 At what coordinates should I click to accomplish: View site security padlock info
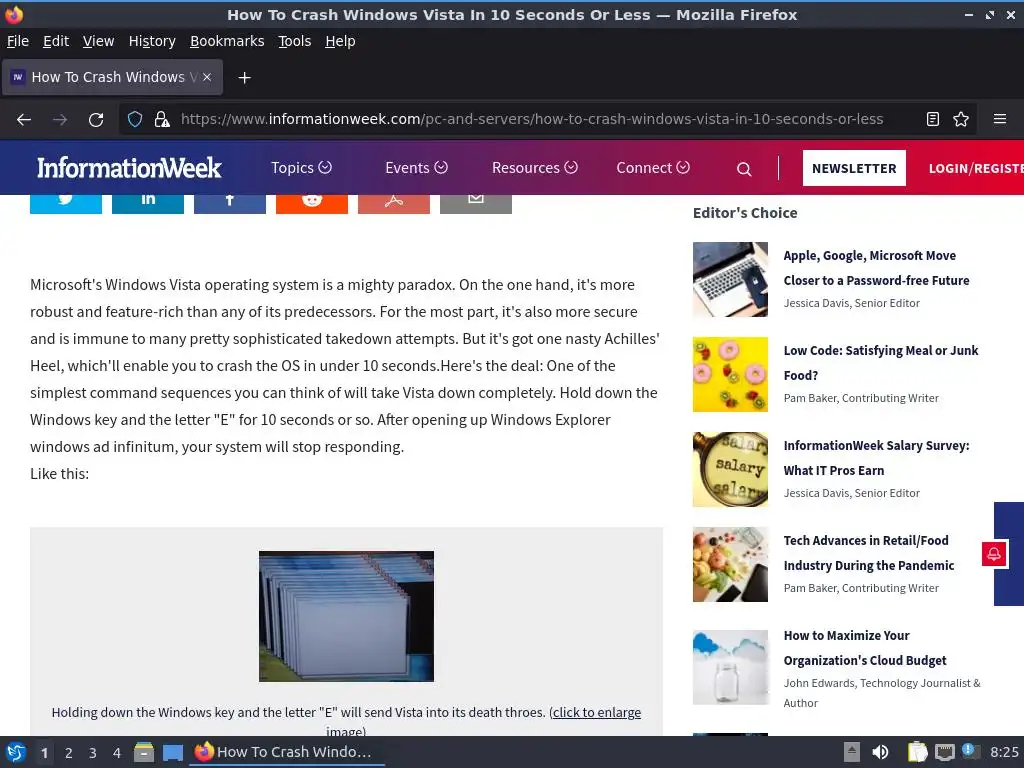(x=162, y=120)
